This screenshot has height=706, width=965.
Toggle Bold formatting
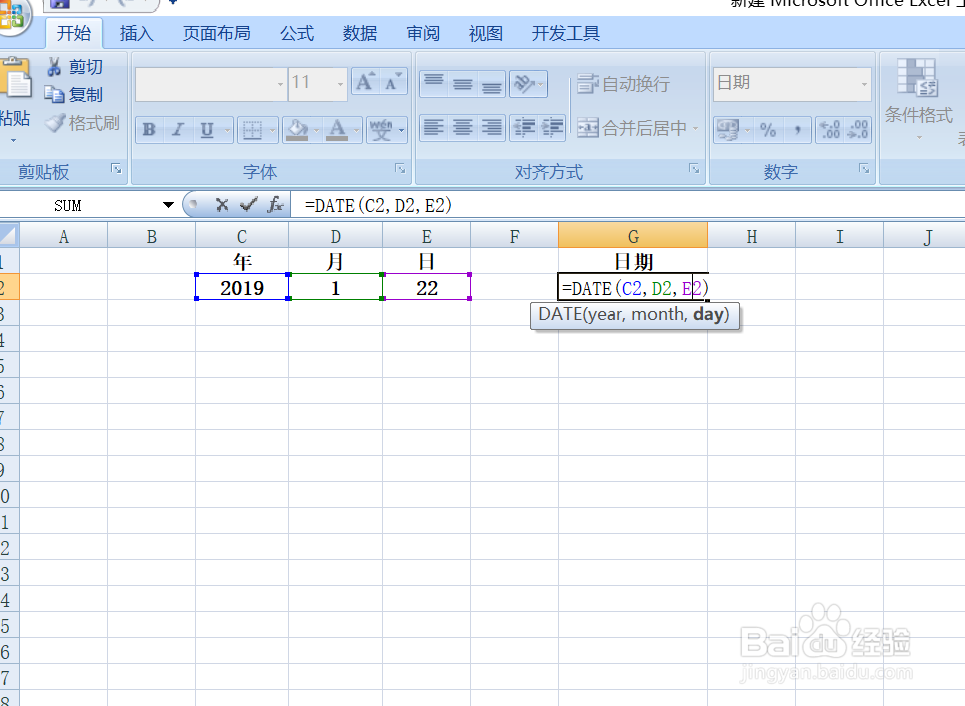tap(149, 129)
